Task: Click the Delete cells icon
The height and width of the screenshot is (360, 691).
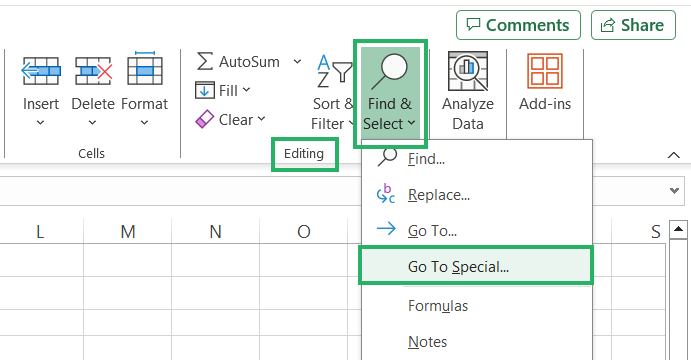Action: (93, 71)
